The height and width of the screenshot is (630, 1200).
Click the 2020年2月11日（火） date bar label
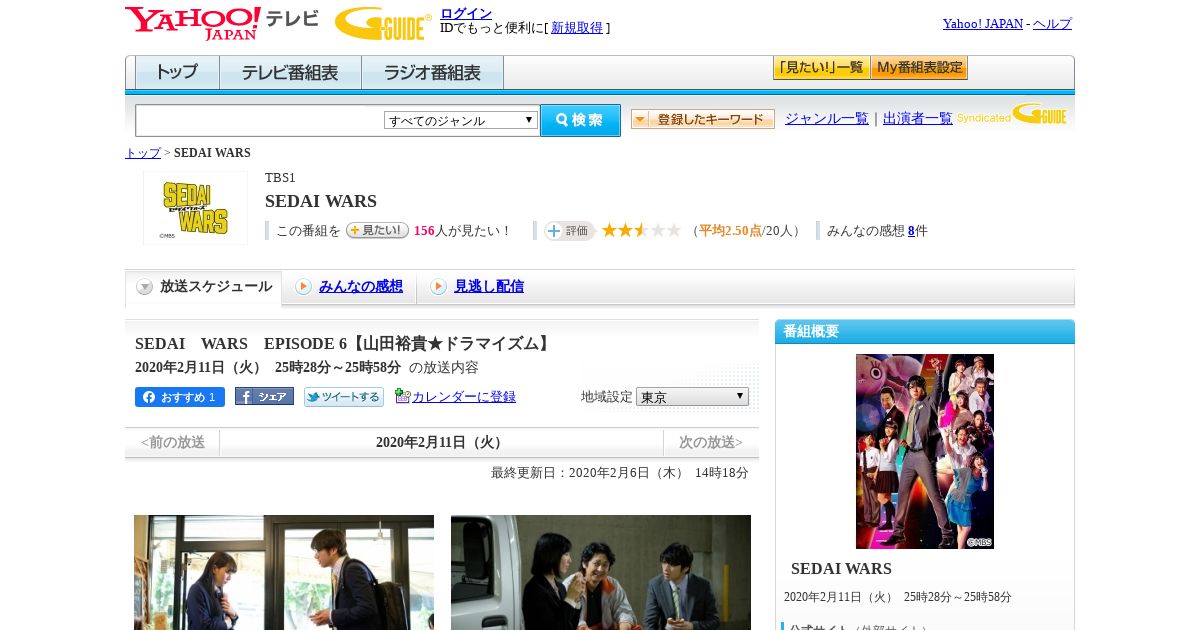(441, 443)
